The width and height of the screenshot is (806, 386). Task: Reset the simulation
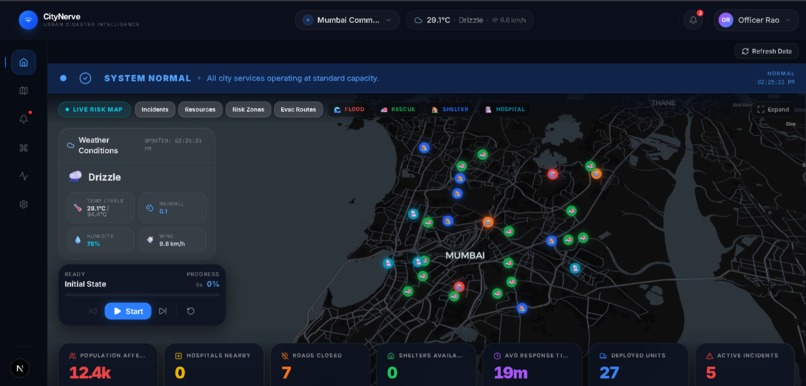pyautogui.click(x=191, y=311)
